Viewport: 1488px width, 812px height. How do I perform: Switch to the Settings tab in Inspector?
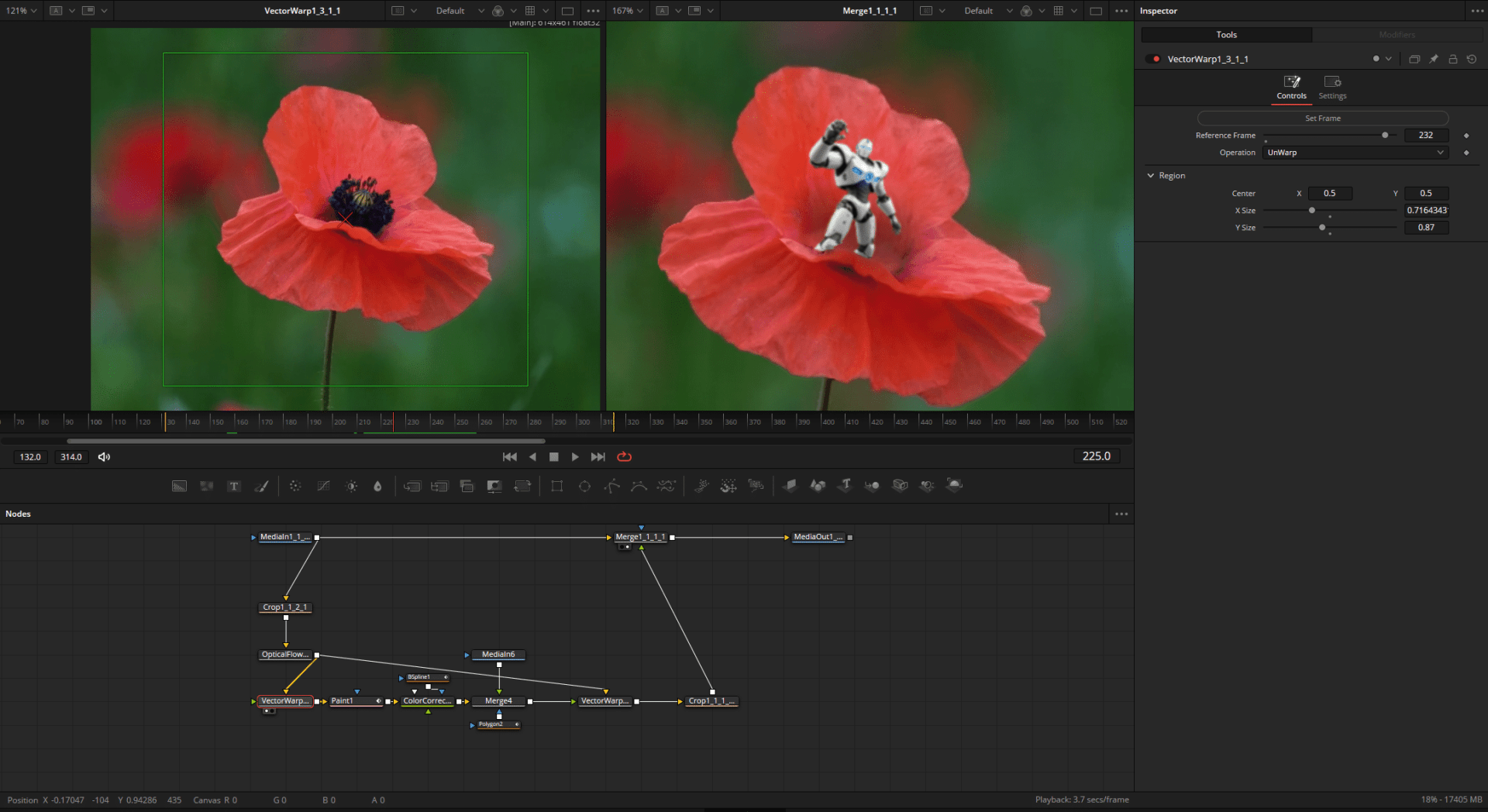point(1332,87)
